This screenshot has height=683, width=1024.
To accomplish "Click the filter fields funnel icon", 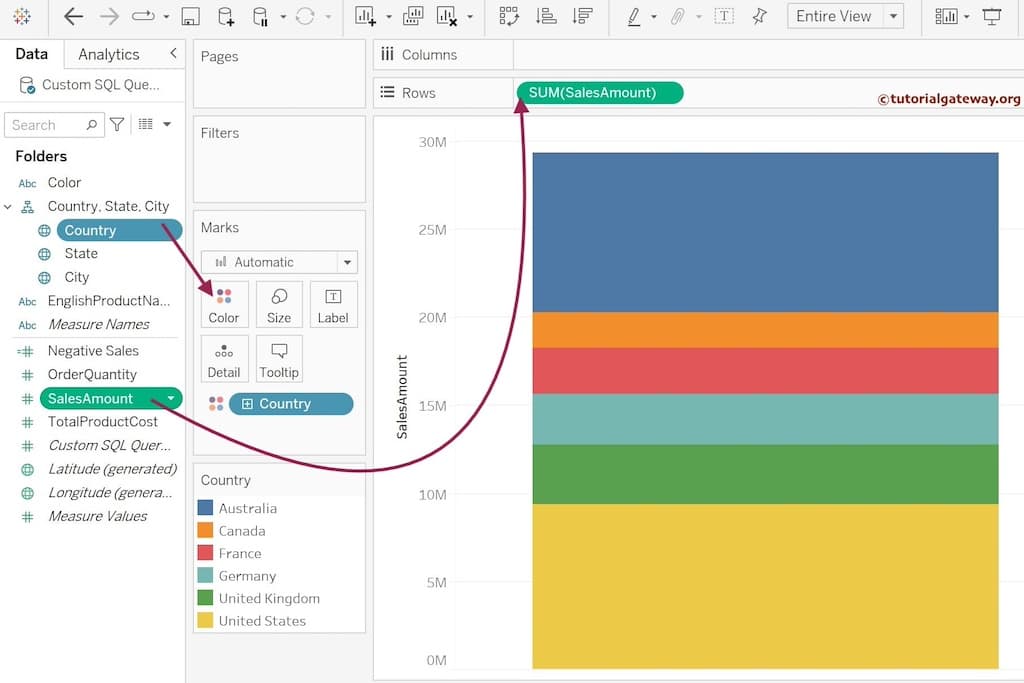I will click(x=117, y=124).
